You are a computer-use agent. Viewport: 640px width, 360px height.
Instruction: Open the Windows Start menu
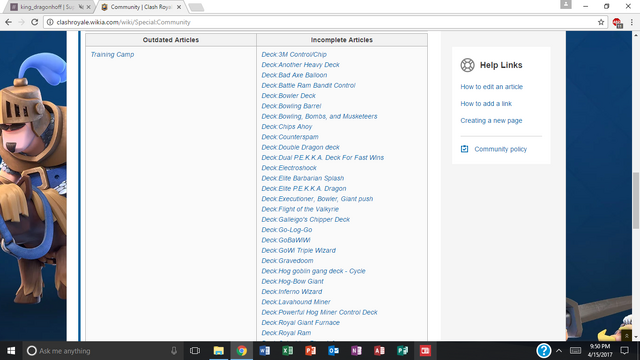pos(11,351)
